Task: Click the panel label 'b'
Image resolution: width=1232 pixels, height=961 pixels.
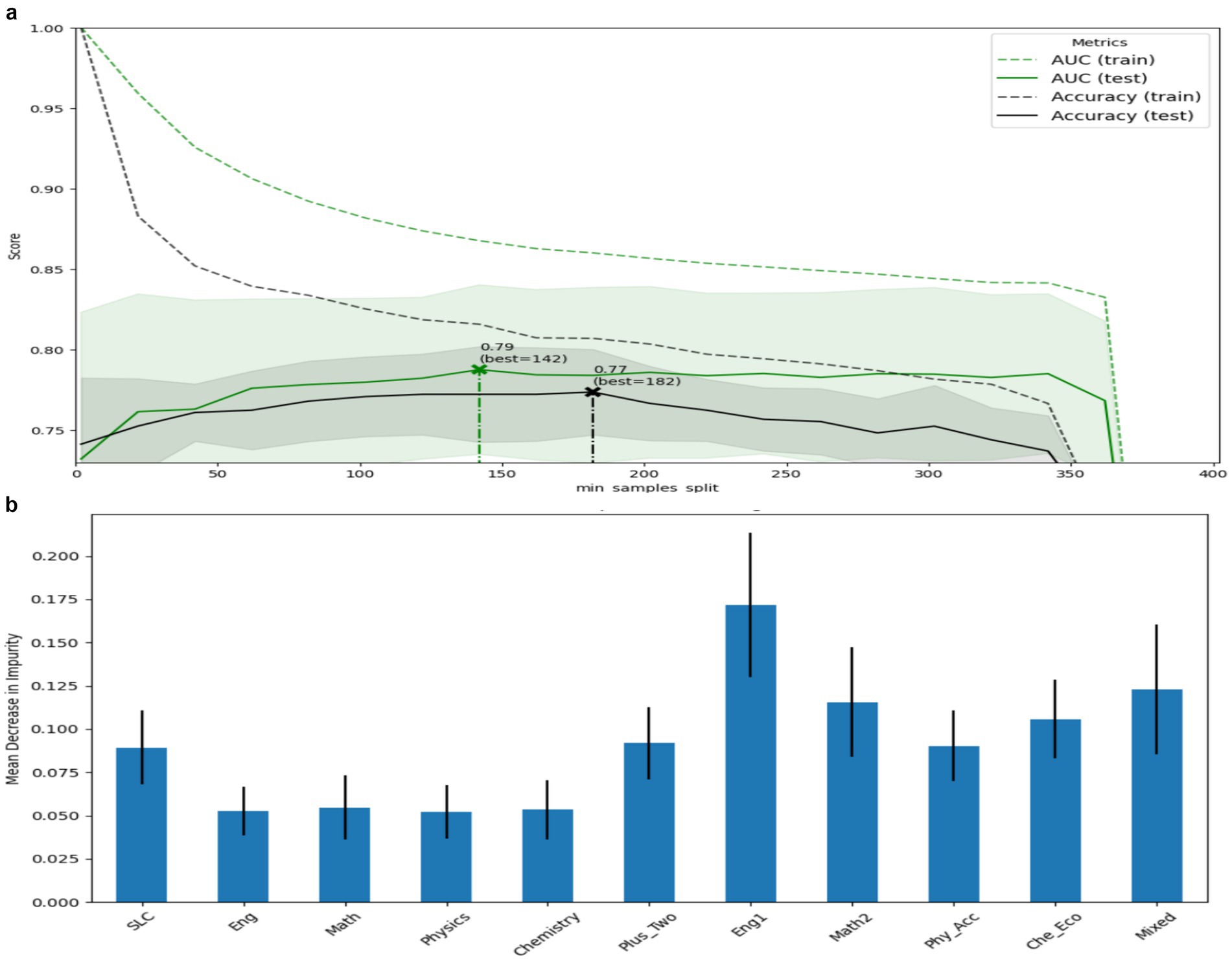Action: click(11, 504)
